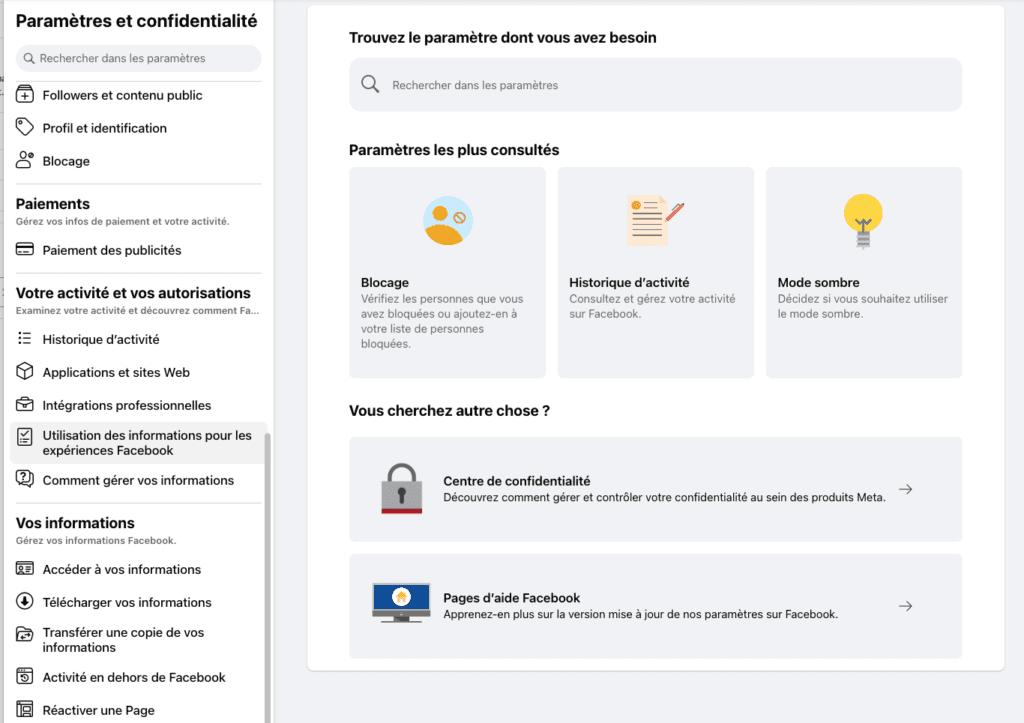Open Comment gérer vos informations
Screen dimensions: 1024x723
pyautogui.click(x=138, y=480)
